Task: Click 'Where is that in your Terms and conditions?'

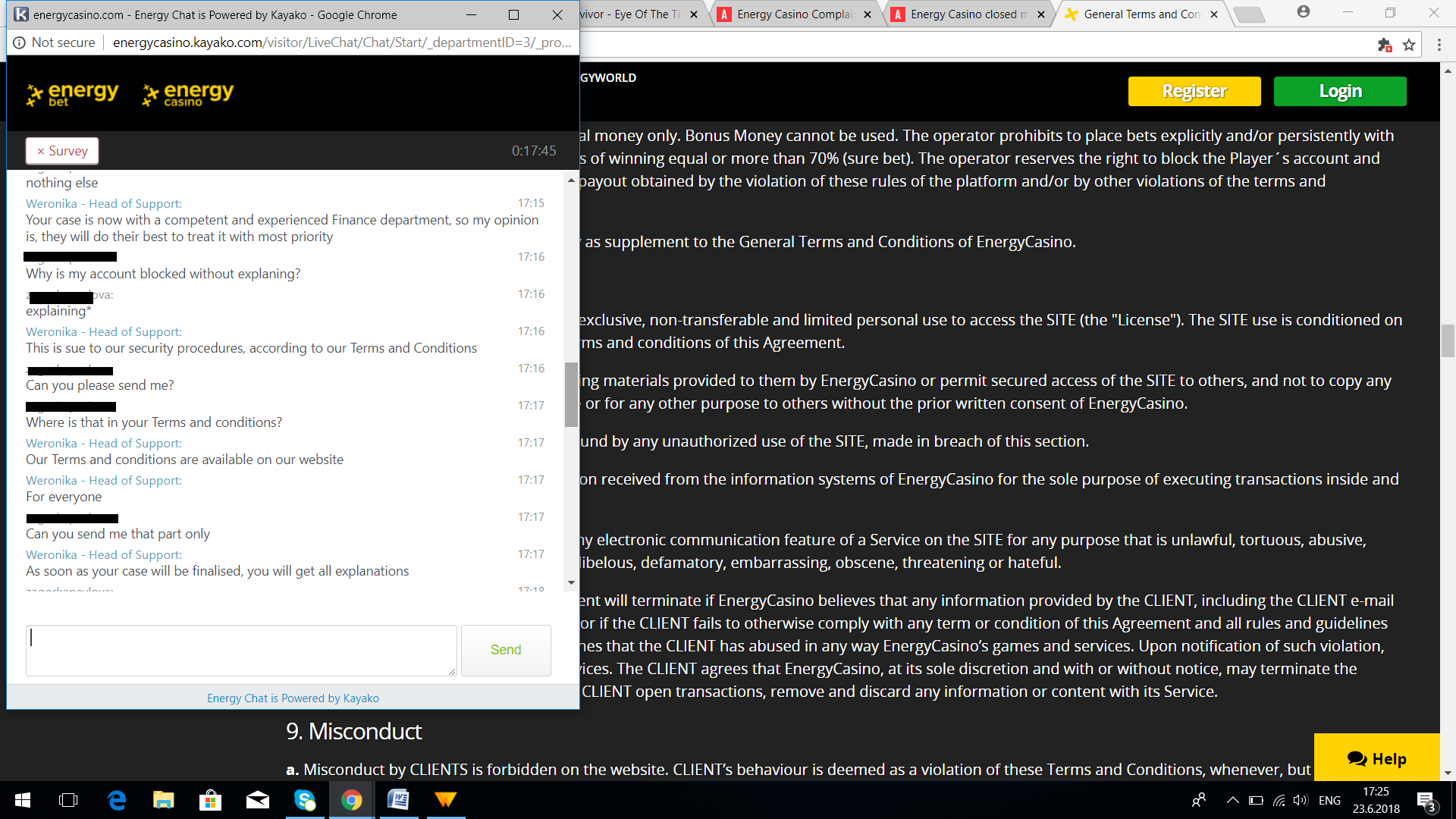Action: pyautogui.click(x=154, y=422)
